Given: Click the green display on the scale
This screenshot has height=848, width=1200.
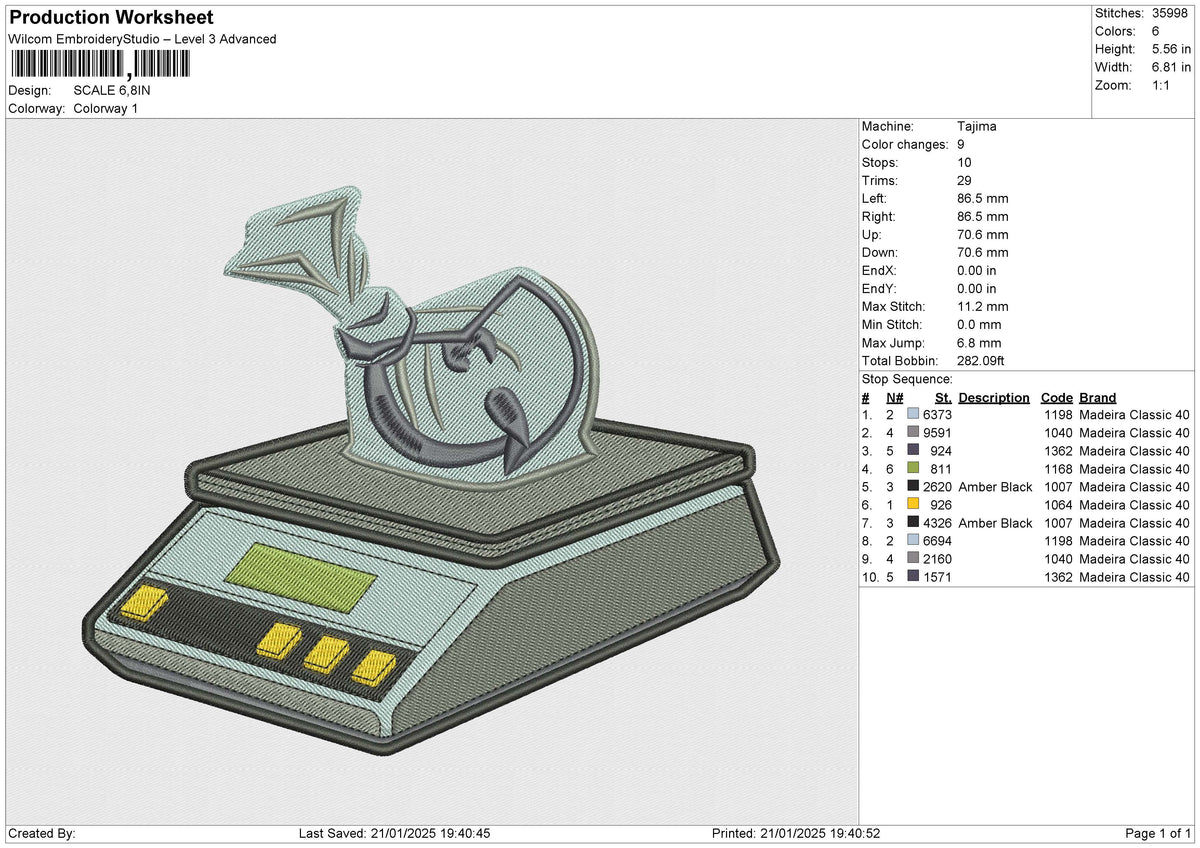Looking at the screenshot, I should point(301,577).
